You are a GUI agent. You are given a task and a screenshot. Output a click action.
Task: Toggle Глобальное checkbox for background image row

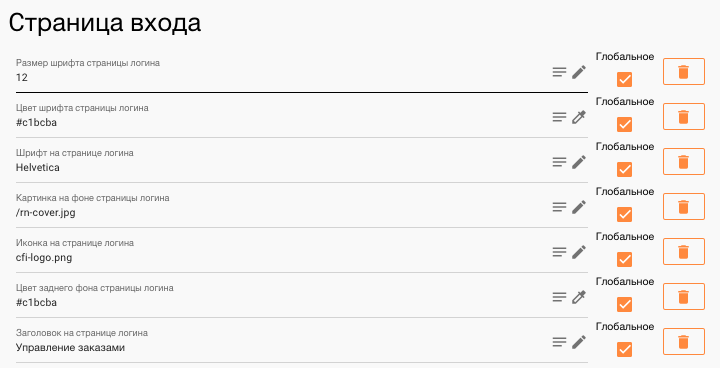pos(624,215)
